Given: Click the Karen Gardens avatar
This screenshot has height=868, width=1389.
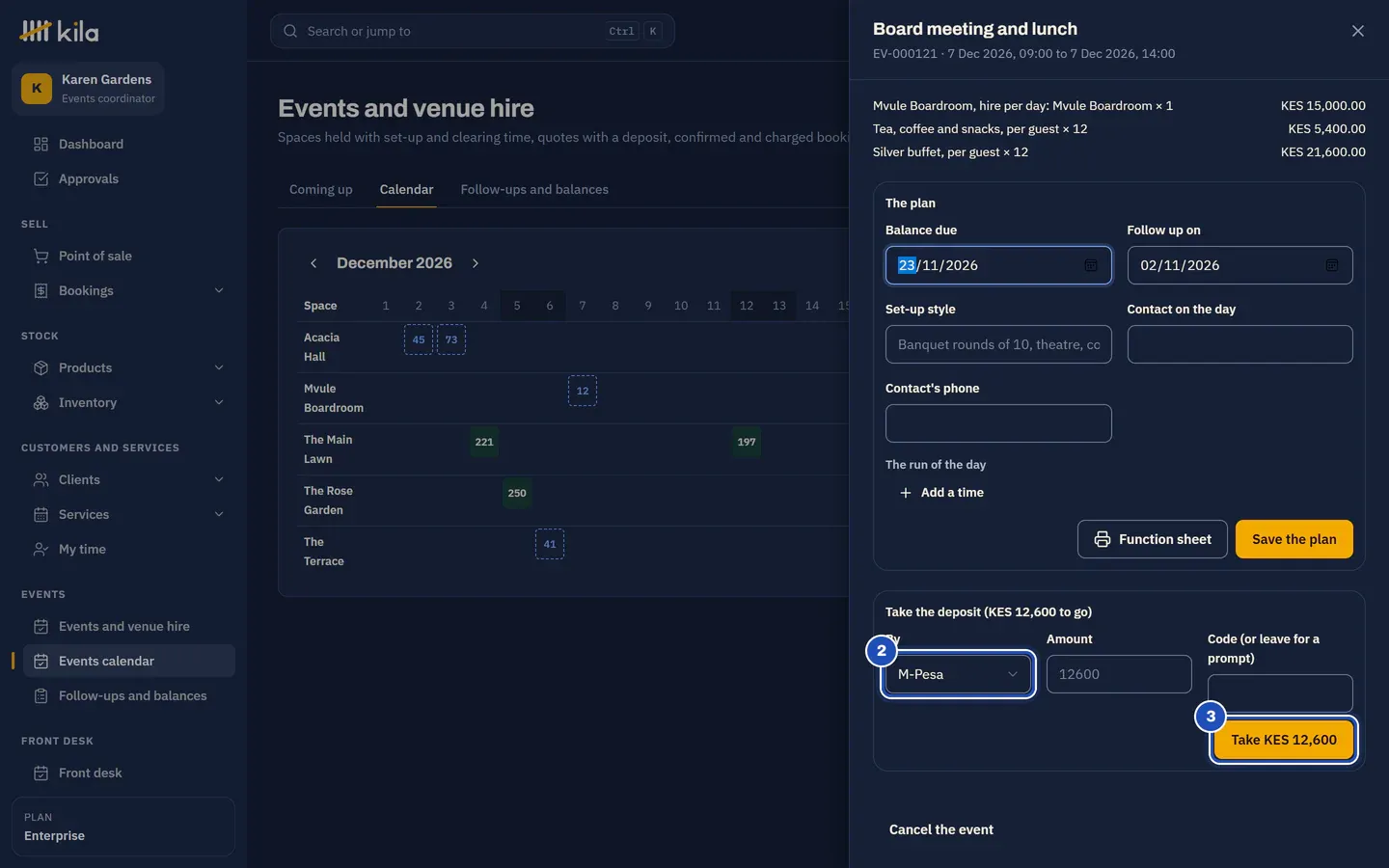Looking at the screenshot, I should click(x=37, y=88).
